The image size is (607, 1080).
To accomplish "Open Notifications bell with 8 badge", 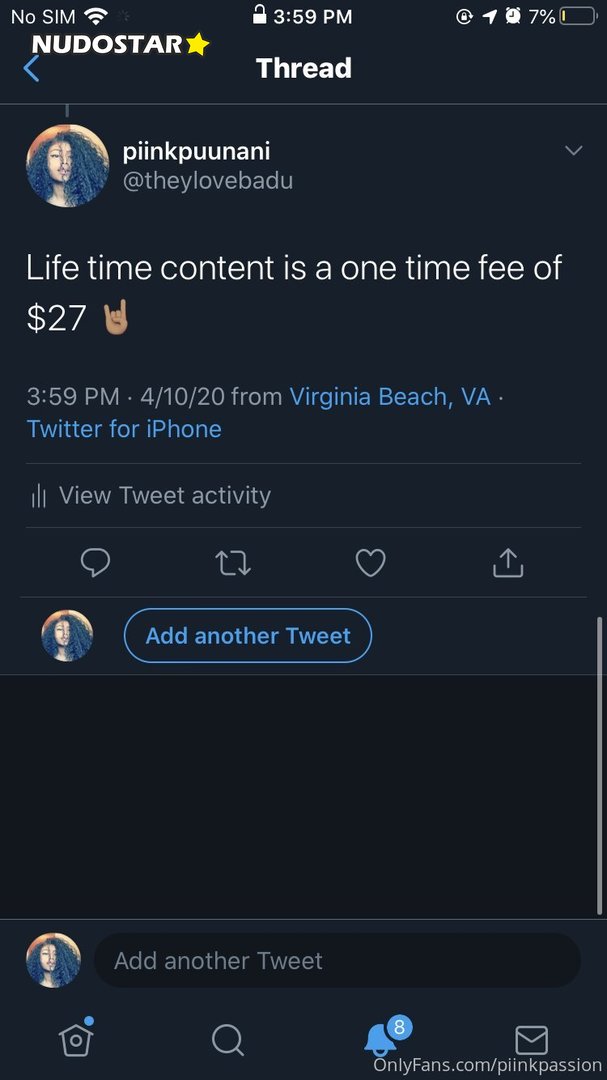I will click(x=382, y=1038).
